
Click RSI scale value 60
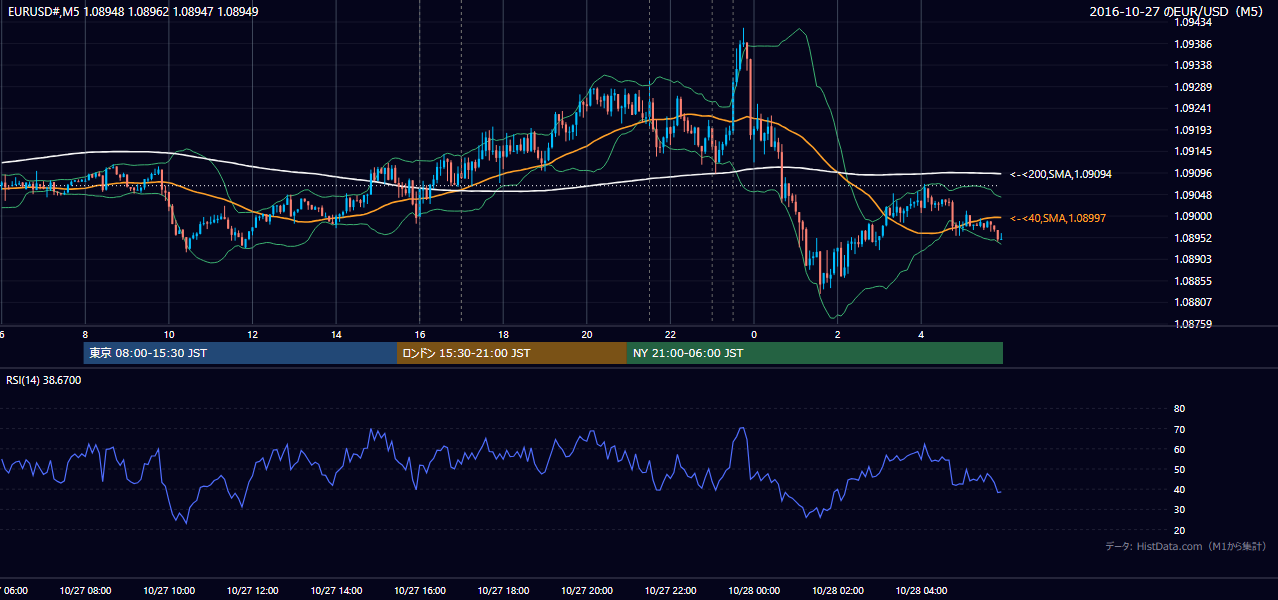(1179, 449)
